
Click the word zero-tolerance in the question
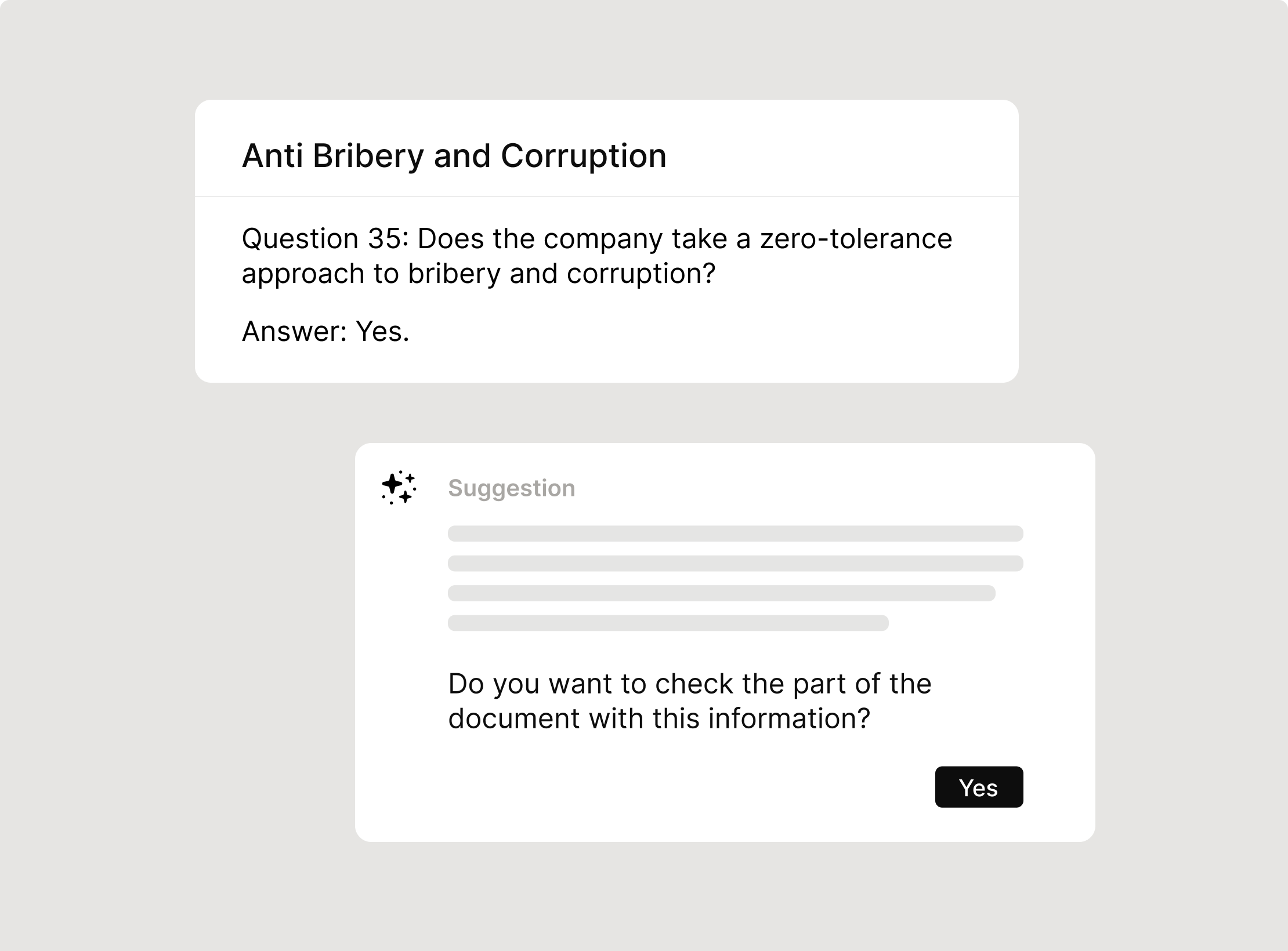(x=856, y=239)
